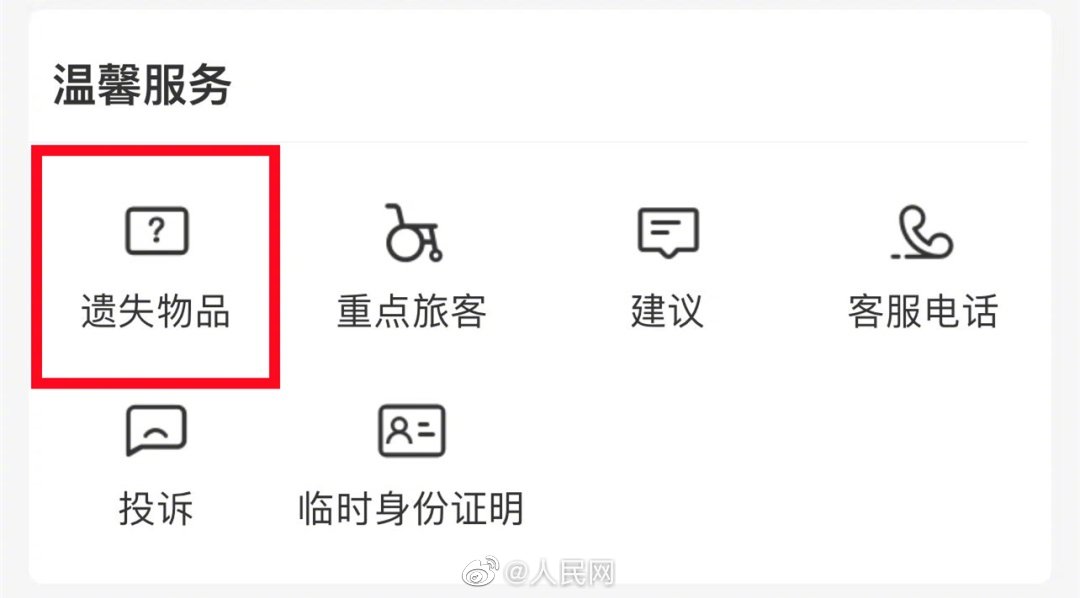Select the 重点旅客 label

click(412, 311)
